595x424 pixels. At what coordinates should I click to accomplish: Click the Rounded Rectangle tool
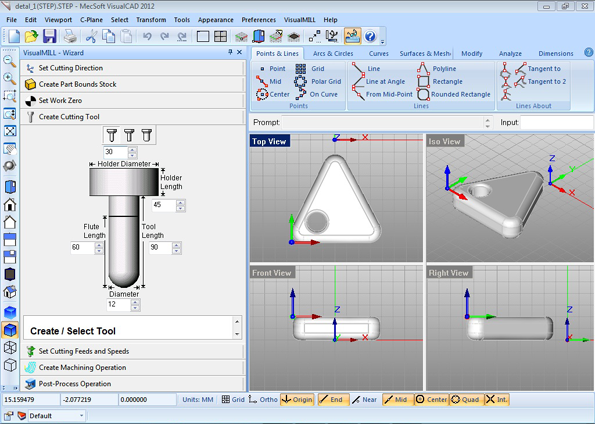454,95
